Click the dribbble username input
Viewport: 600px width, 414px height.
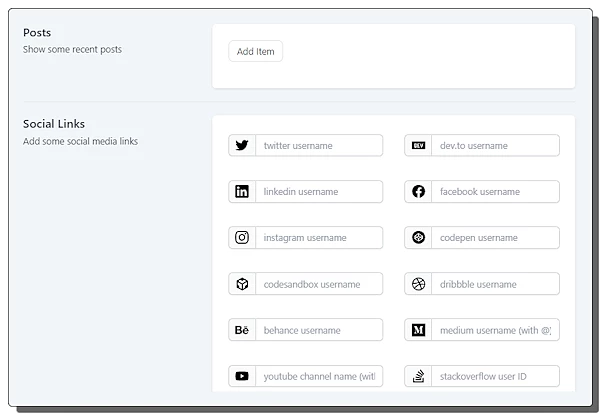coord(495,284)
